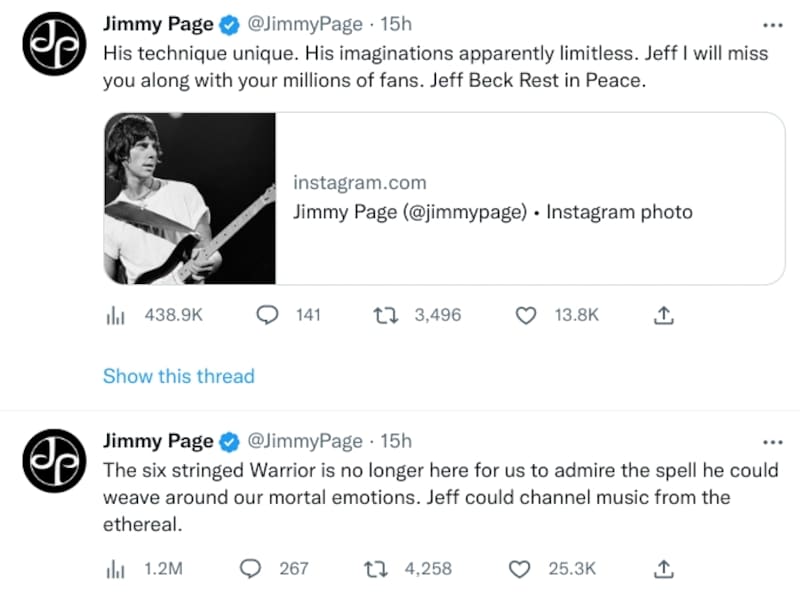Viewport: 800px width, 598px height.
Task: Open more options on the second tweet
Action: (x=772, y=441)
